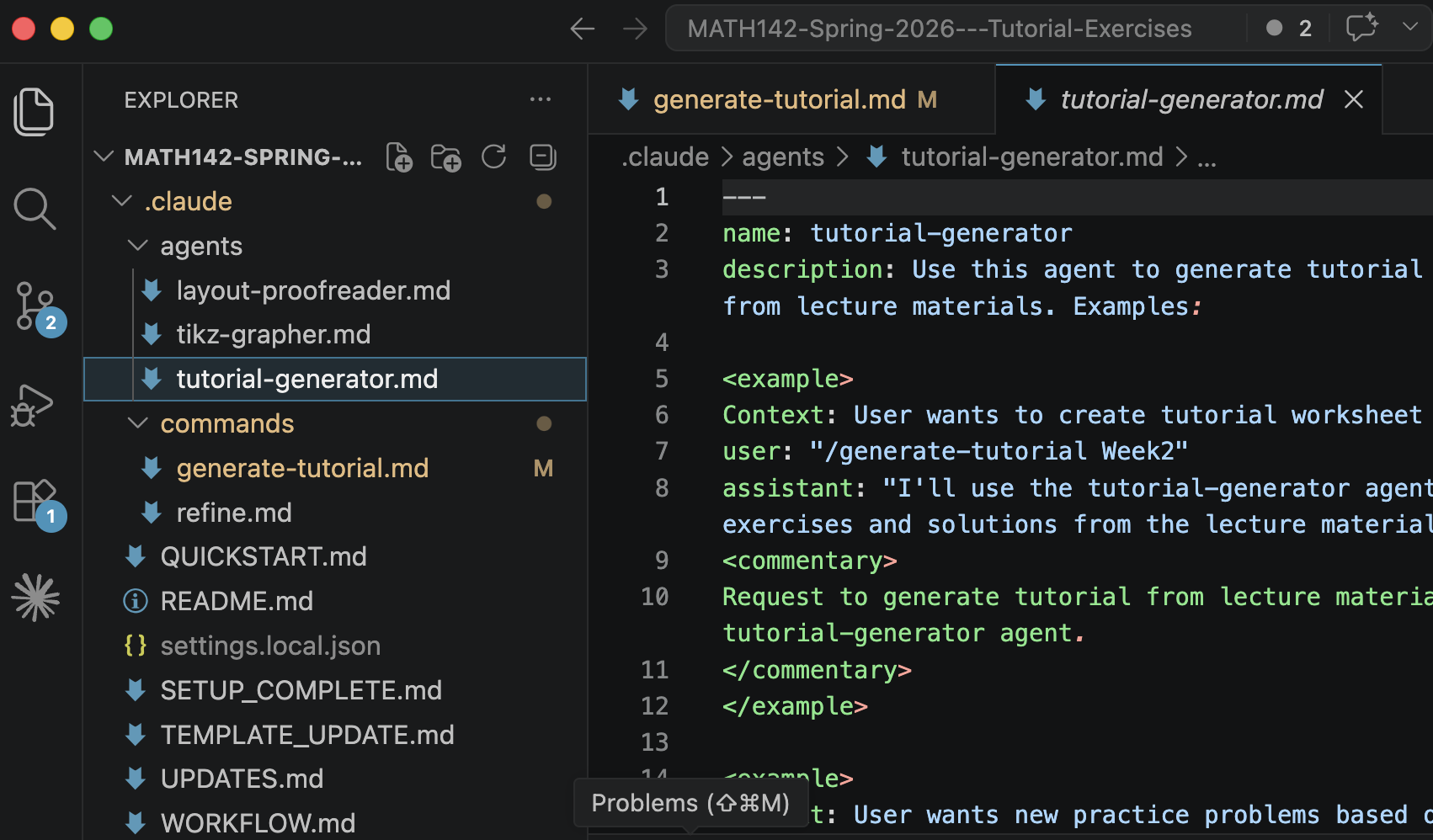The image size is (1433, 840).
Task: Open the Run and Debug view
Action: (x=32, y=406)
